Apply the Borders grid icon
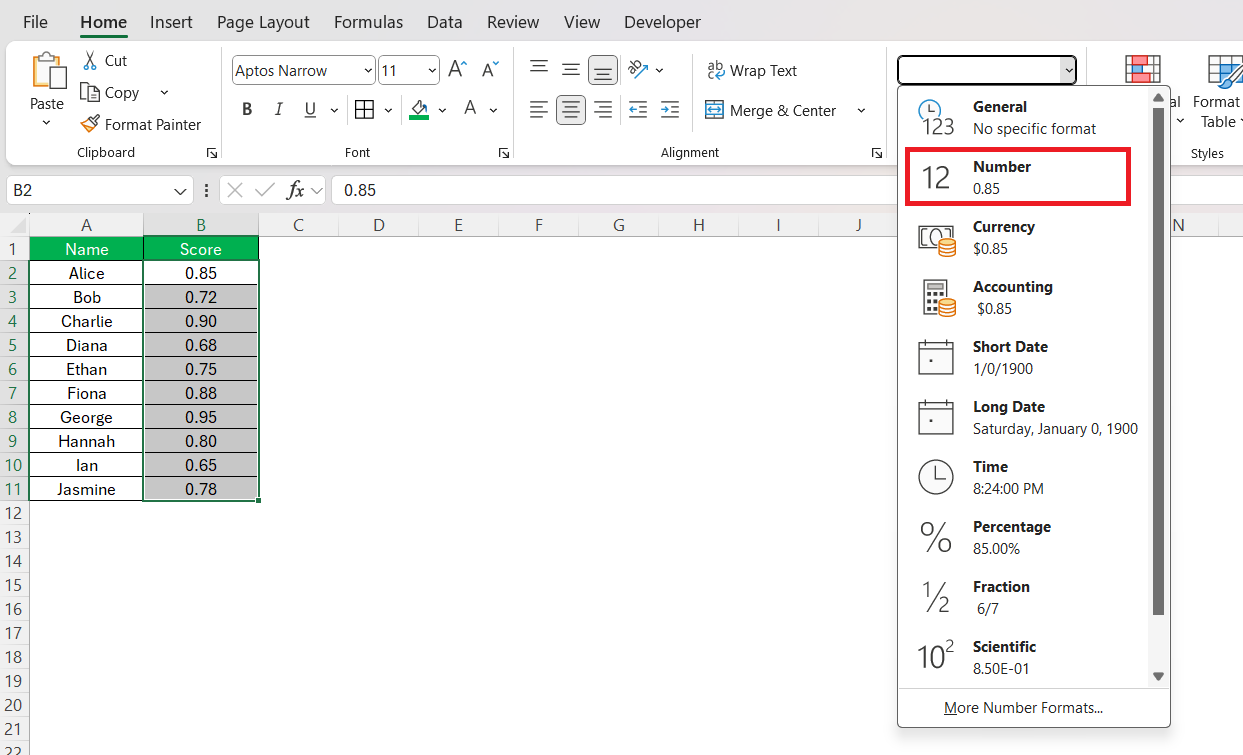Viewport: 1243px width, 755px height. 364,110
